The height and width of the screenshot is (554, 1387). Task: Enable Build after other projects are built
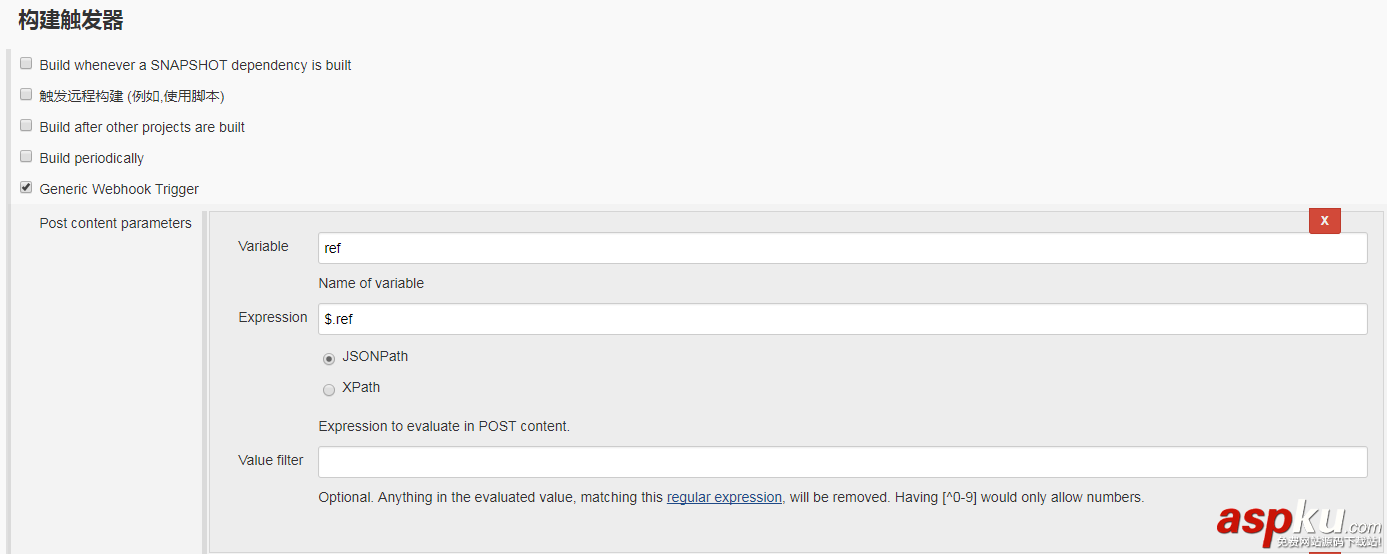click(26, 126)
